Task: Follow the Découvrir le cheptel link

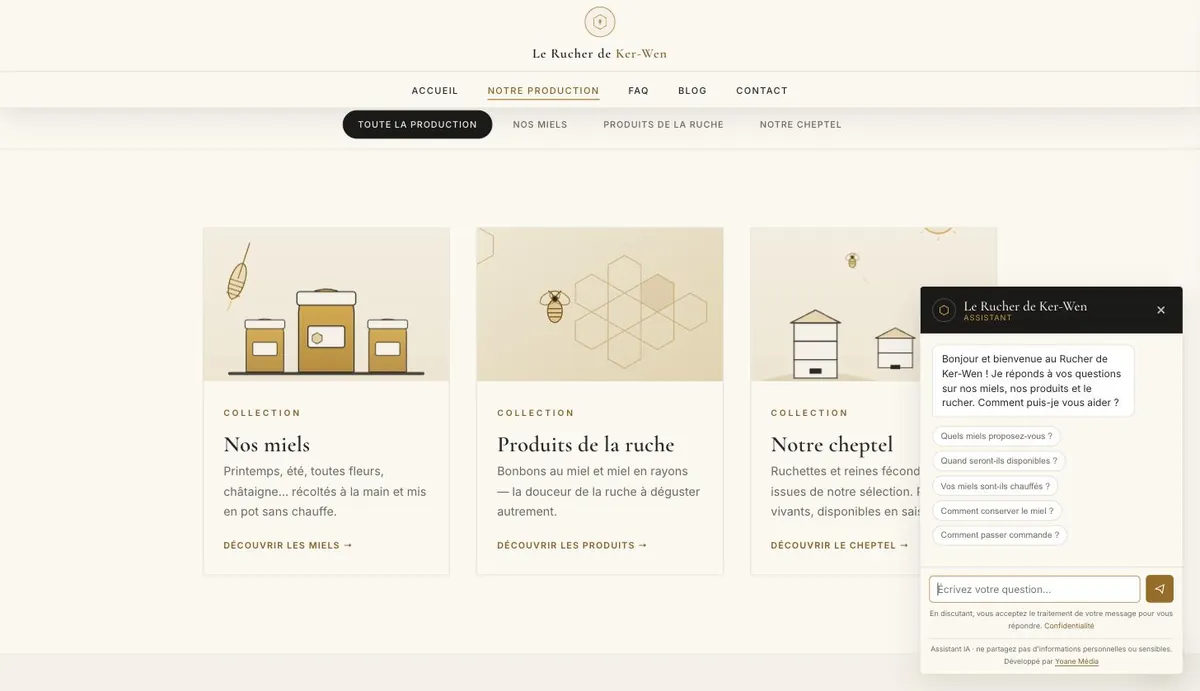Action: (x=840, y=546)
